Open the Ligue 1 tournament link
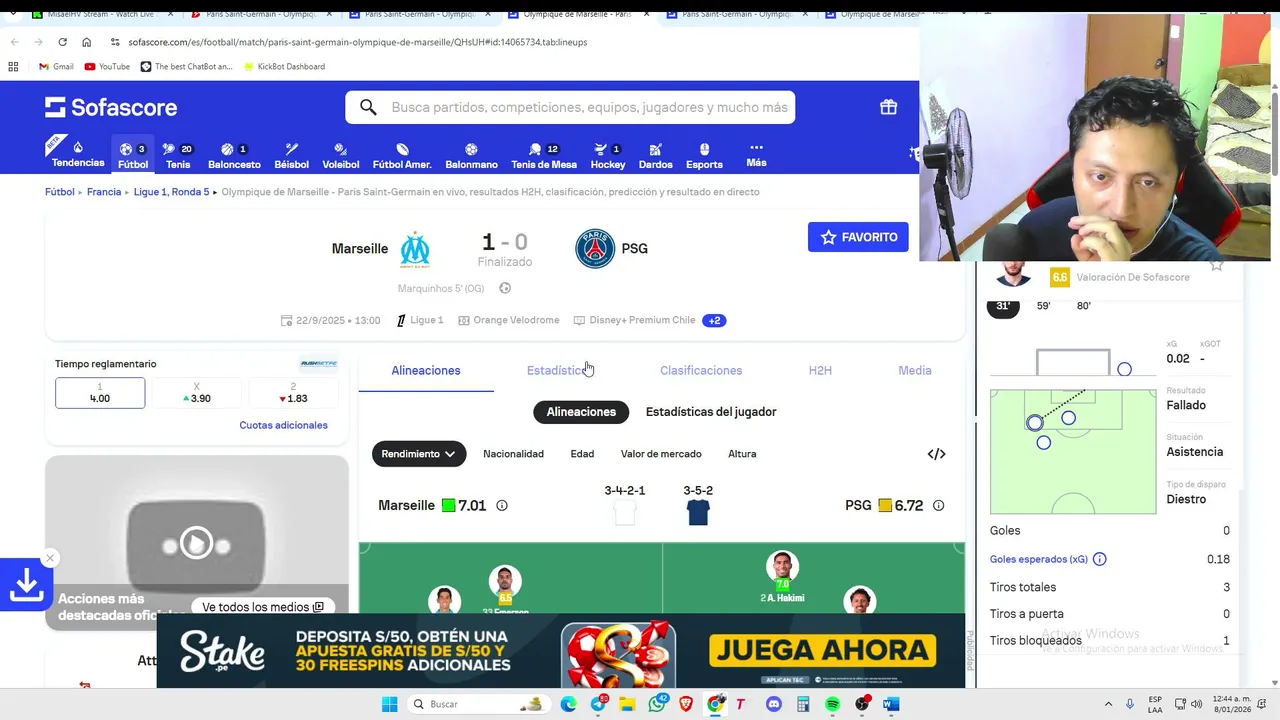Image resolution: width=1280 pixels, height=720 pixels. (x=420, y=320)
